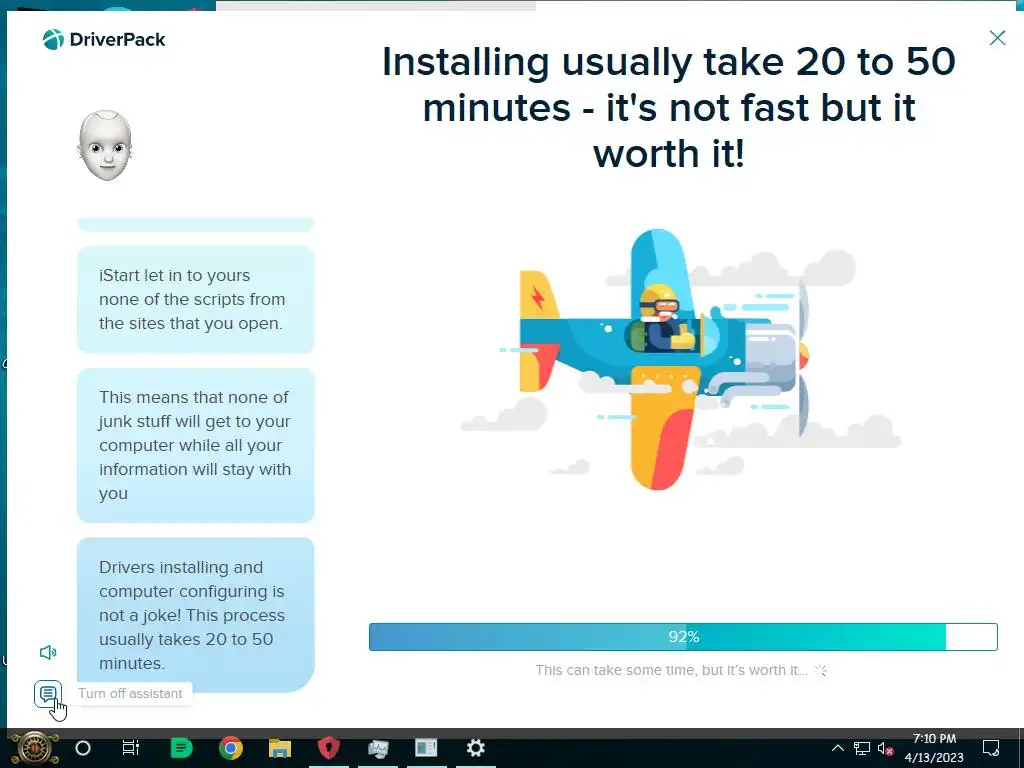
Task: Show hidden system tray icons
Action: 837,748
